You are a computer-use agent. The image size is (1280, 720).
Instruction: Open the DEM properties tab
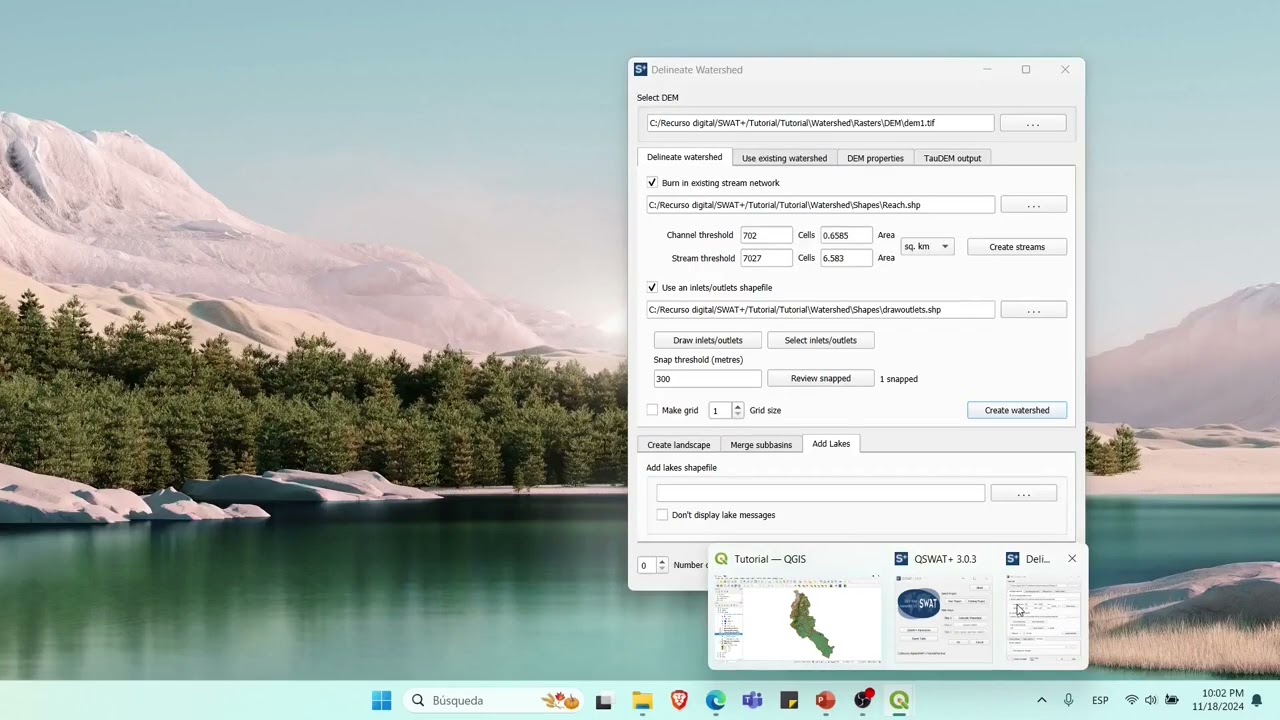coord(875,158)
